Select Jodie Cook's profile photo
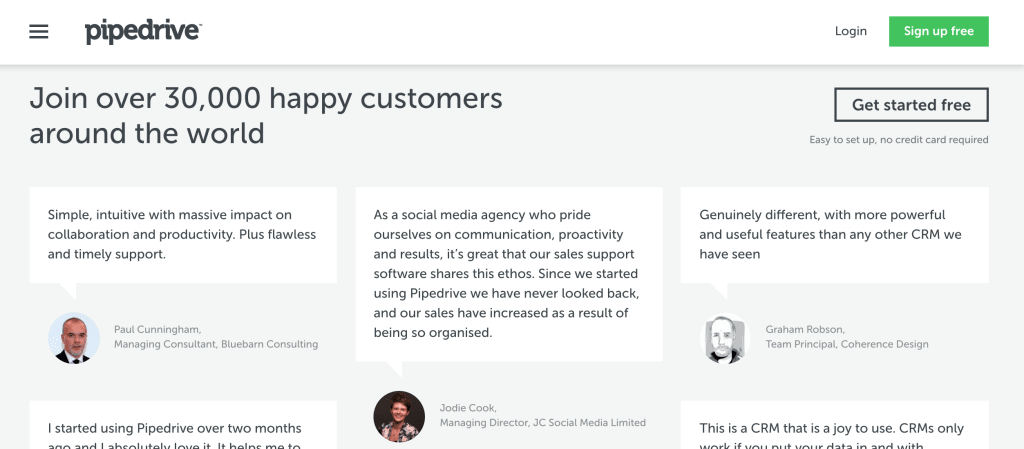The image size is (1024, 449). pos(399,416)
